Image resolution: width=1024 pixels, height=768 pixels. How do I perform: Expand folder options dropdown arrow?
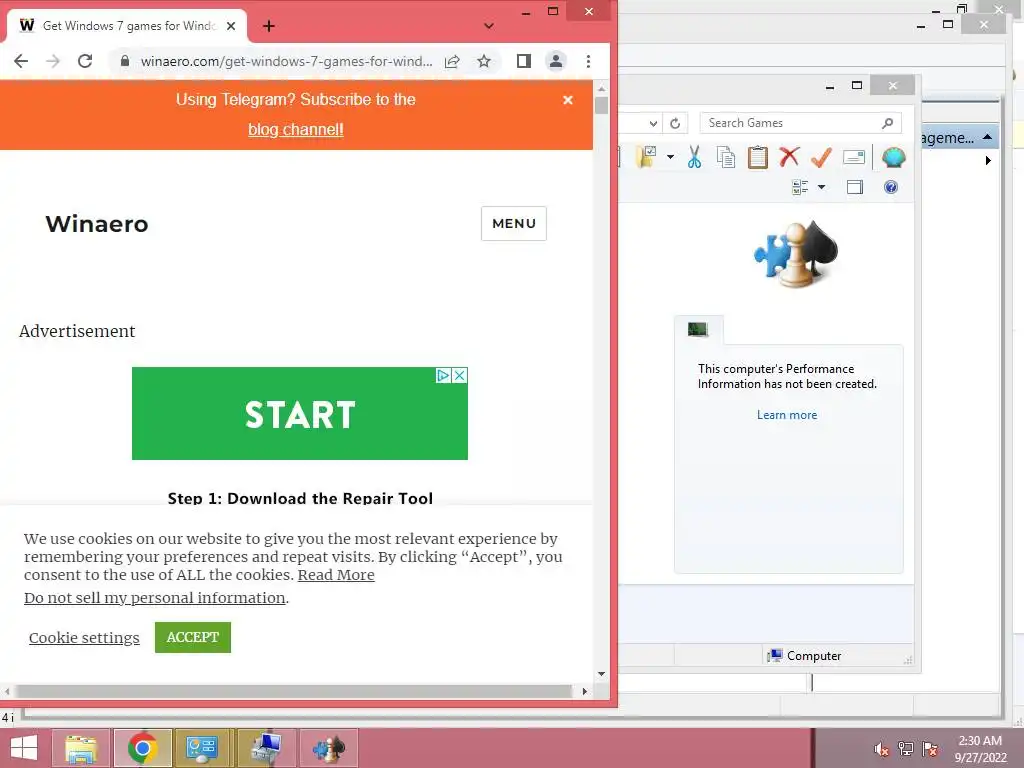click(x=670, y=157)
